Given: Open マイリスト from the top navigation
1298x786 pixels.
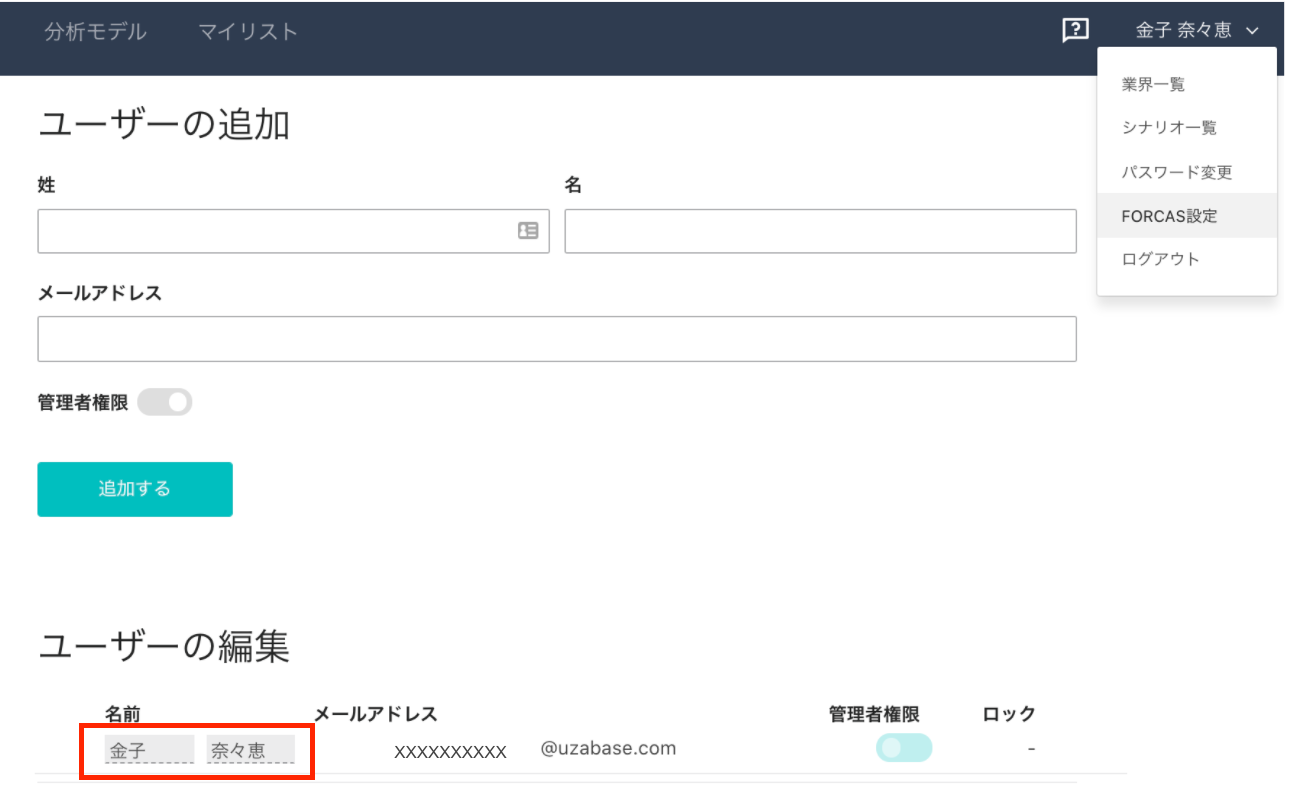Looking at the screenshot, I should point(248,32).
